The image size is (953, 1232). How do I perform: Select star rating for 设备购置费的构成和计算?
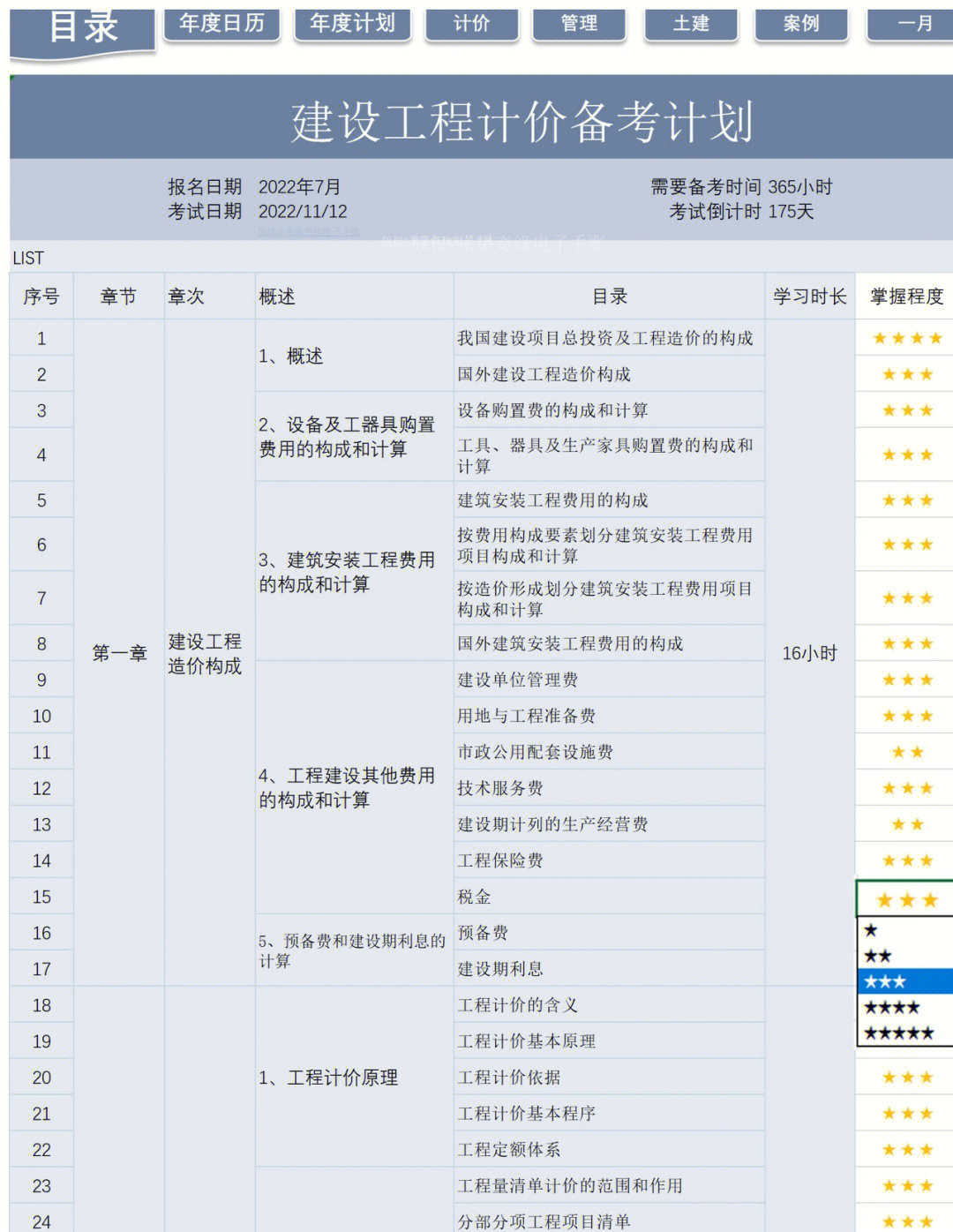click(x=905, y=410)
